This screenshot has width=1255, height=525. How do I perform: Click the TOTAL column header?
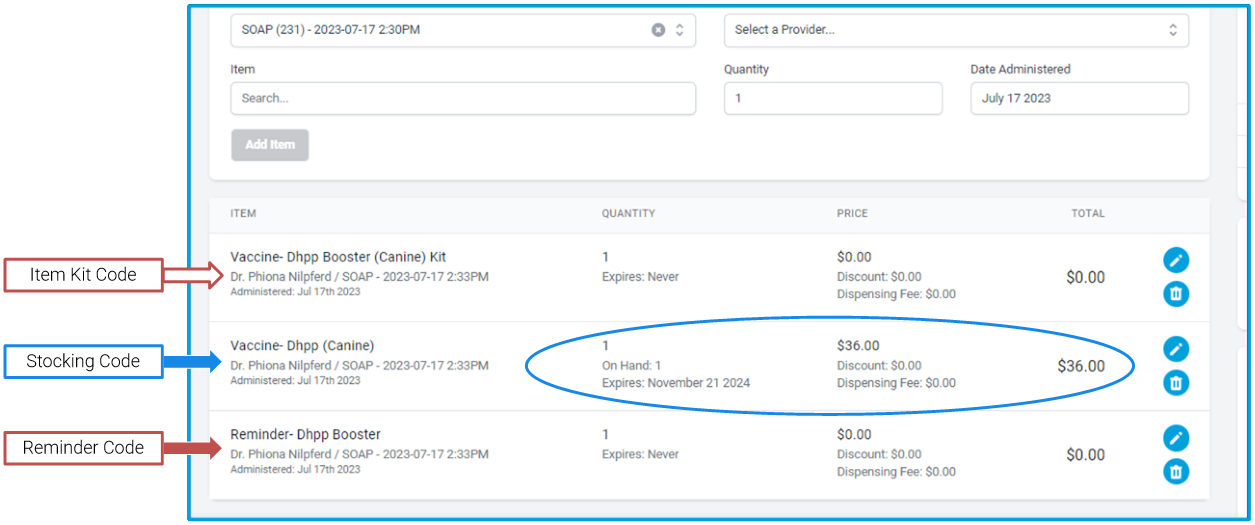tap(1088, 214)
